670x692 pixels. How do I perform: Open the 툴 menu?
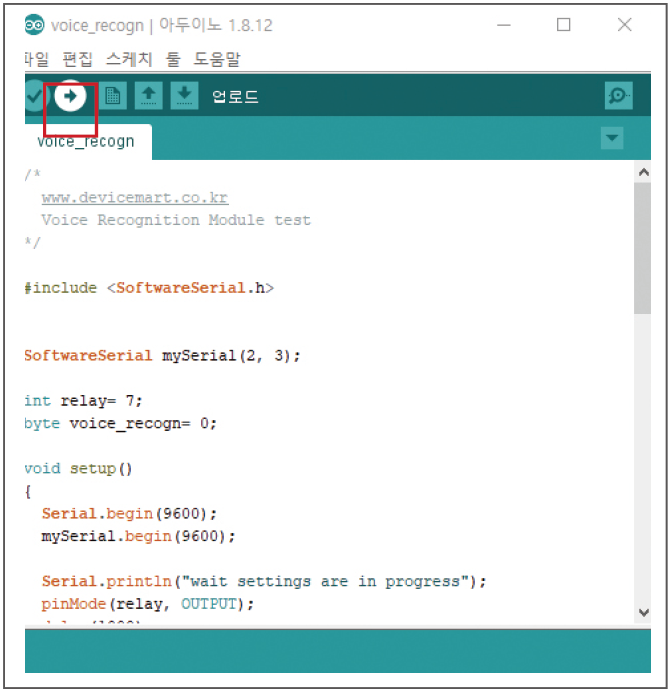click(x=173, y=59)
